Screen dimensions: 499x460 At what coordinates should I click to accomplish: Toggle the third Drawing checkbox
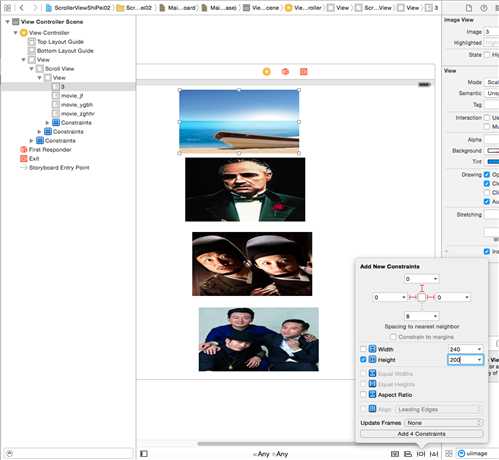[487, 192]
